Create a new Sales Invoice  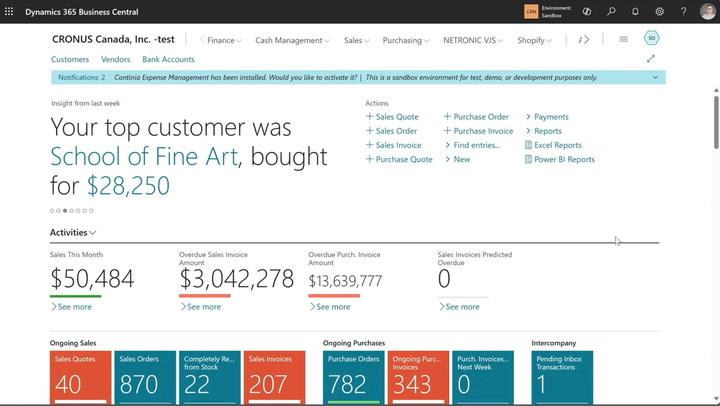point(394,145)
